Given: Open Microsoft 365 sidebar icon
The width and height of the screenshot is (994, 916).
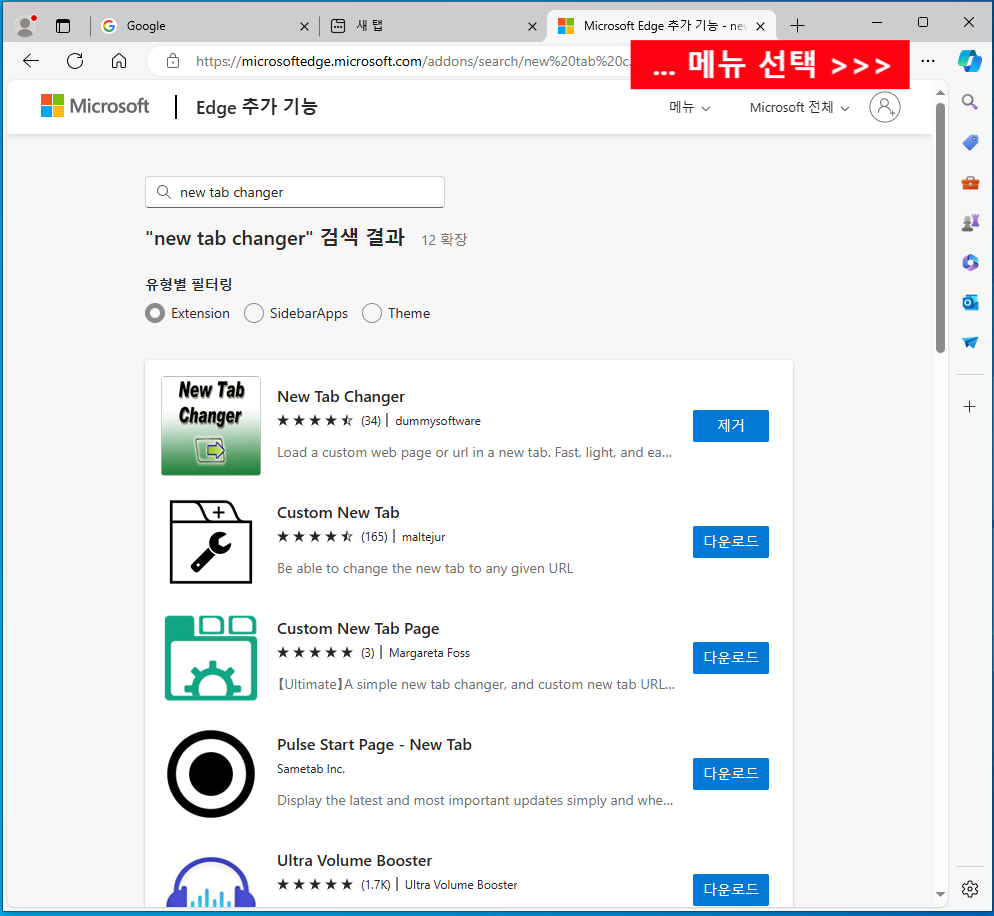Looking at the screenshot, I should tap(970, 262).
